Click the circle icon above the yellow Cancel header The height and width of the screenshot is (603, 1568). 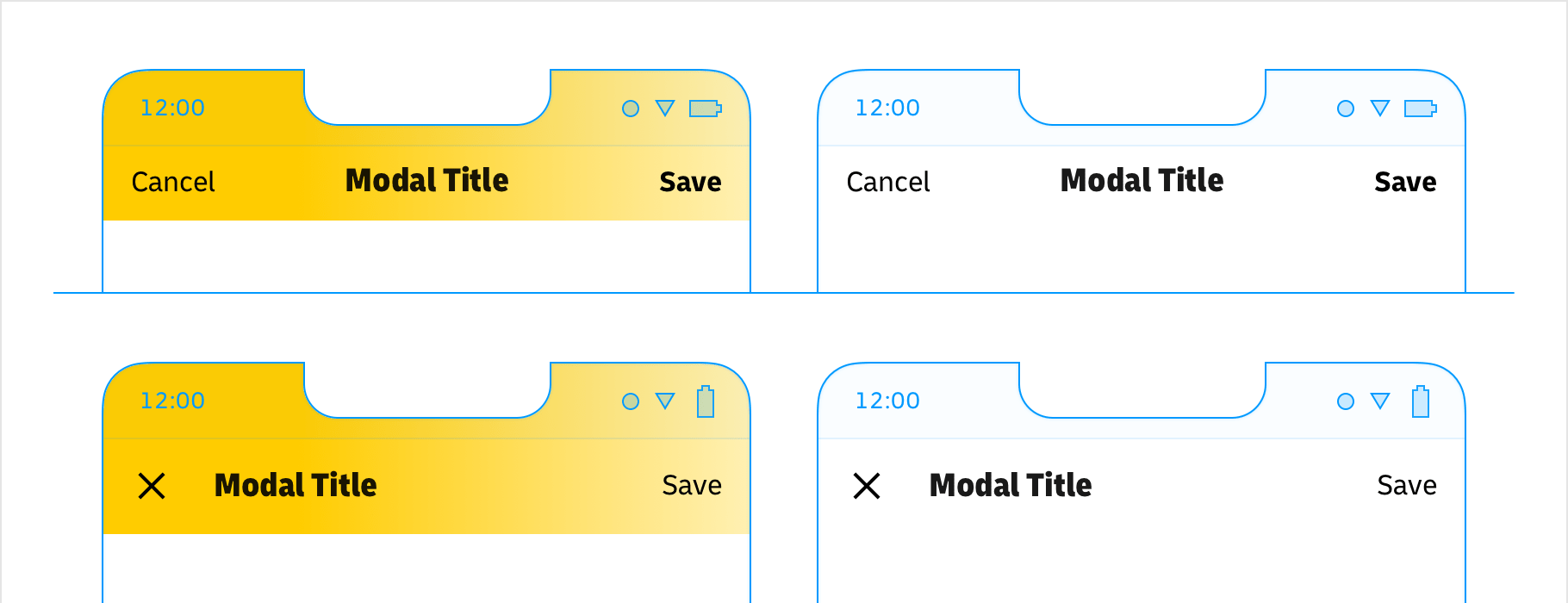pyautogui.click(x=631, y=109)
